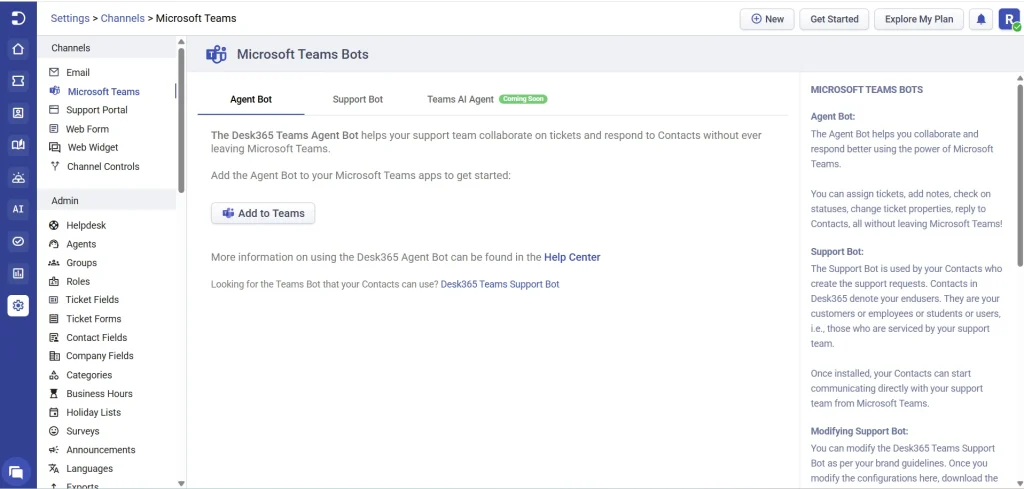Open the checkmark tasks icon in rail
The width and height of the screenshot is (1024, 489).
[18, 241]
